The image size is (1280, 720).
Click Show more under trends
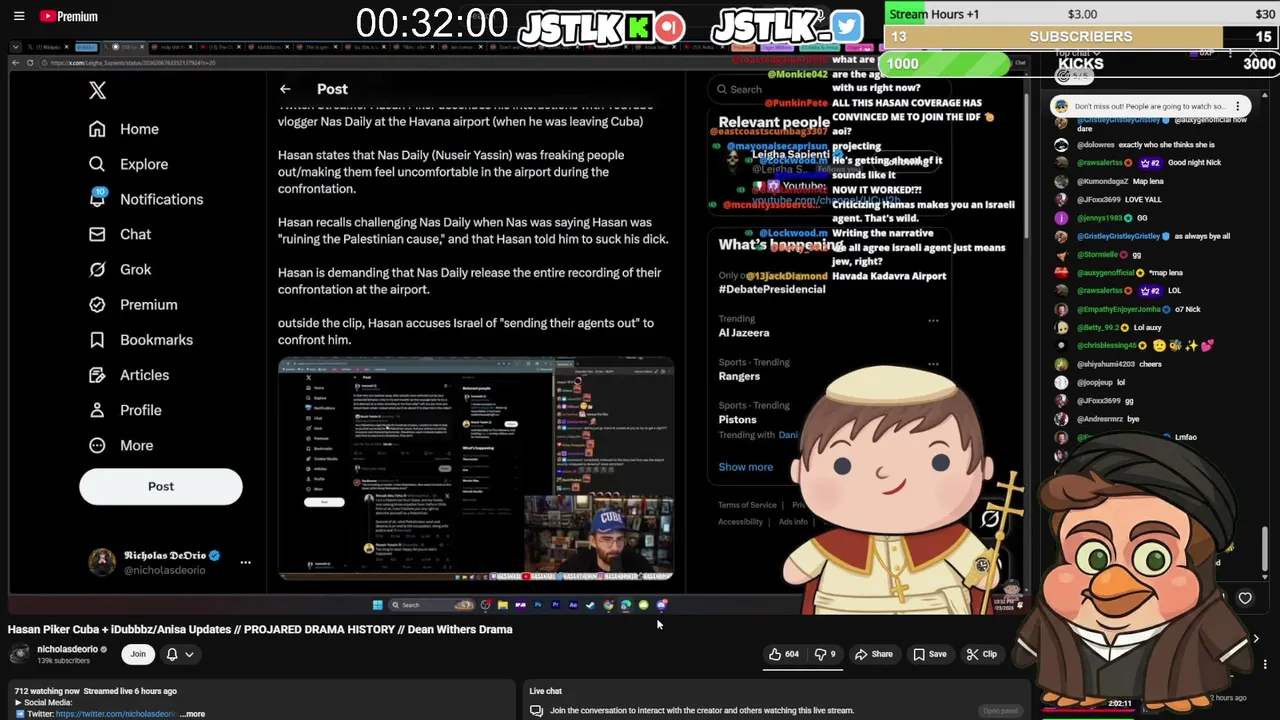pyautogui.click(x=745, y=467)
